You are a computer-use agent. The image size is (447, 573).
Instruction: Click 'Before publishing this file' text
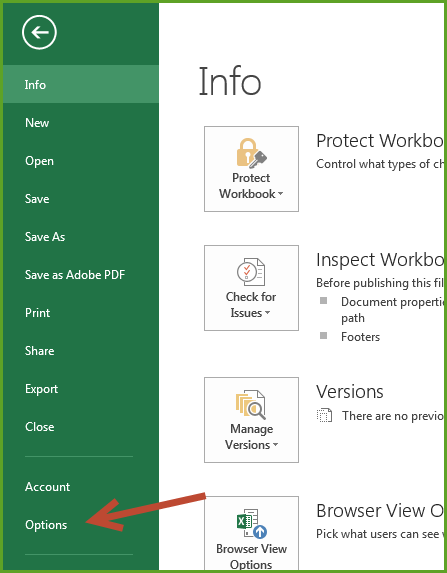coord(380,283)
